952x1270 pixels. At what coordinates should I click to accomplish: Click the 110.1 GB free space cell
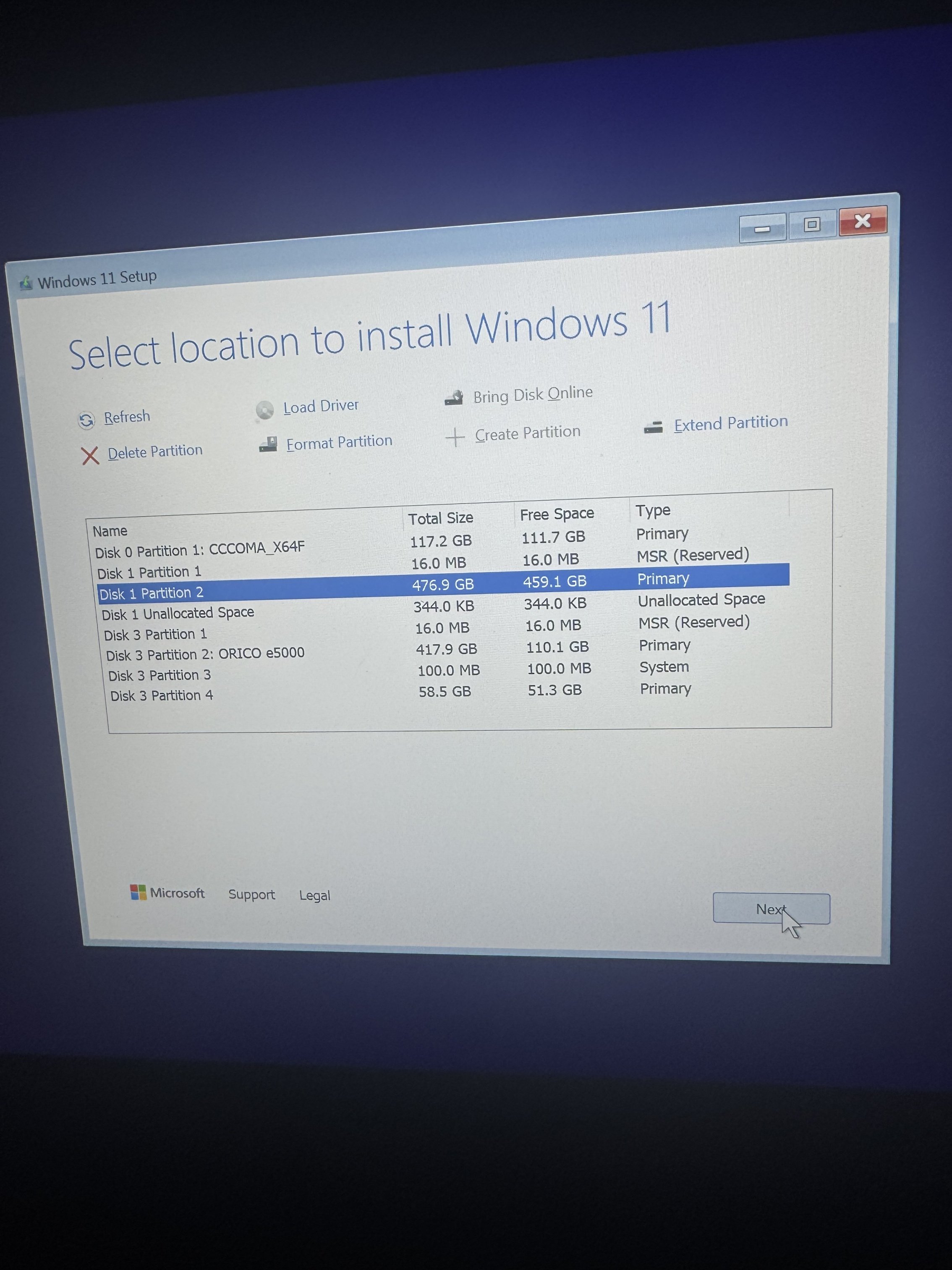click(x=558, y=647)
